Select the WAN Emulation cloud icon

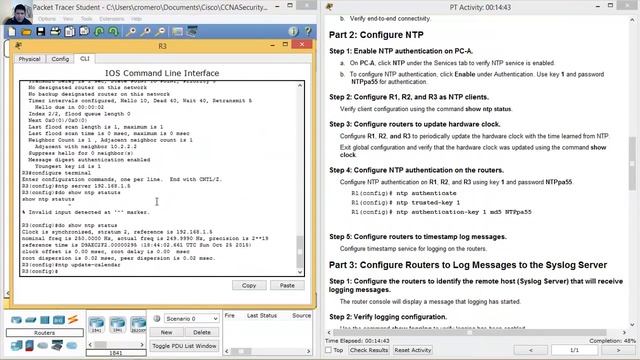coord(43,346)
